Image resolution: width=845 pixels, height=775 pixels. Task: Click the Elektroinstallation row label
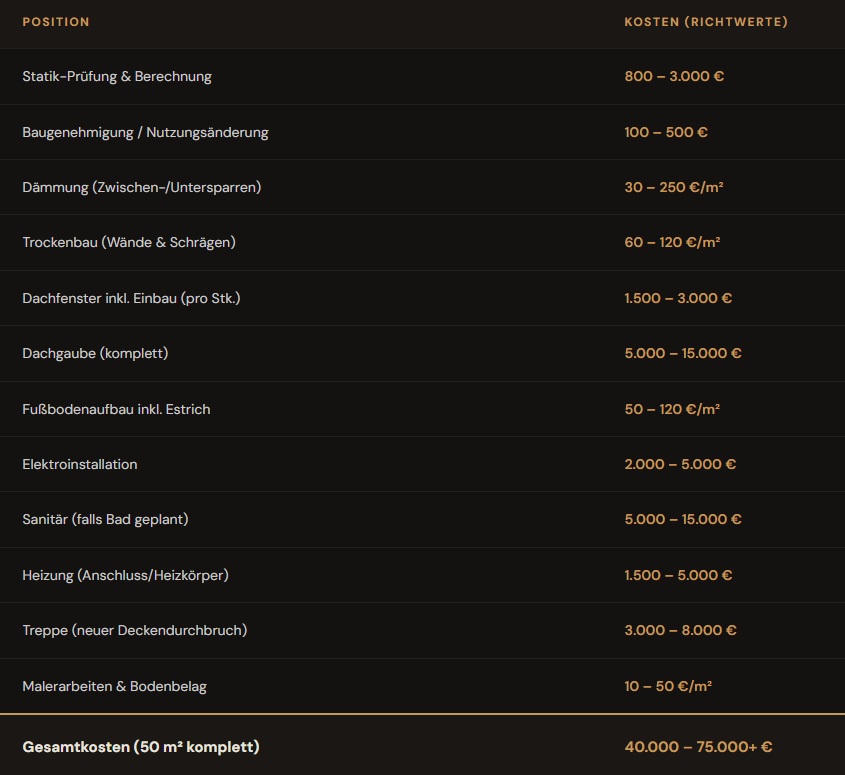tap(80, 464)
